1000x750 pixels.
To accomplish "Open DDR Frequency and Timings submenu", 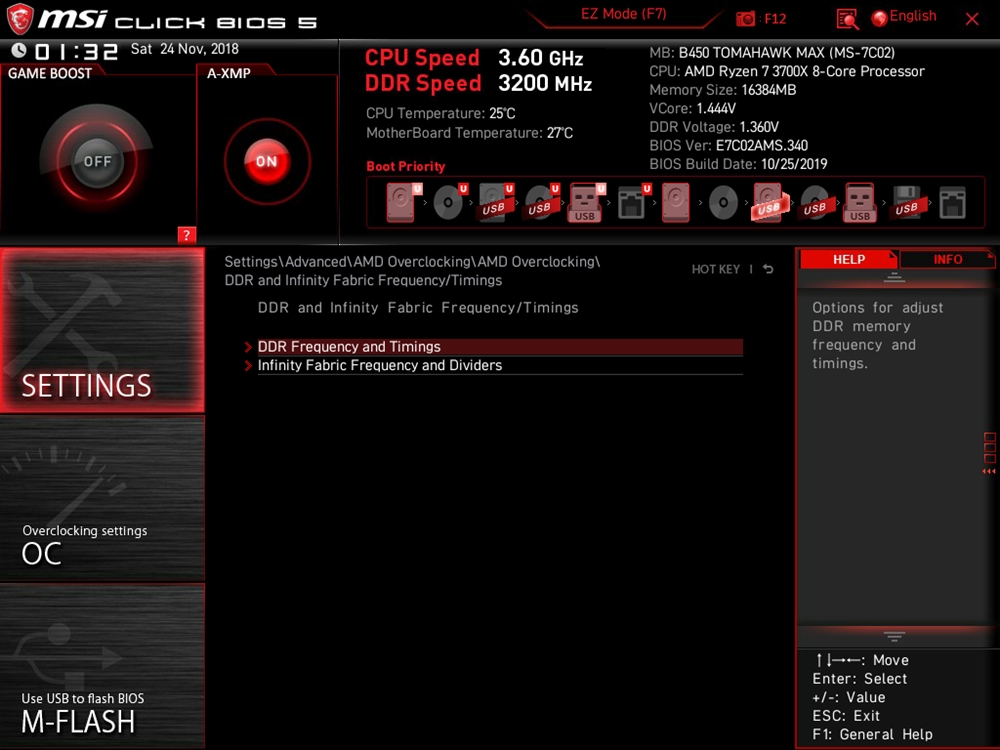I will [x=500, y=346].
